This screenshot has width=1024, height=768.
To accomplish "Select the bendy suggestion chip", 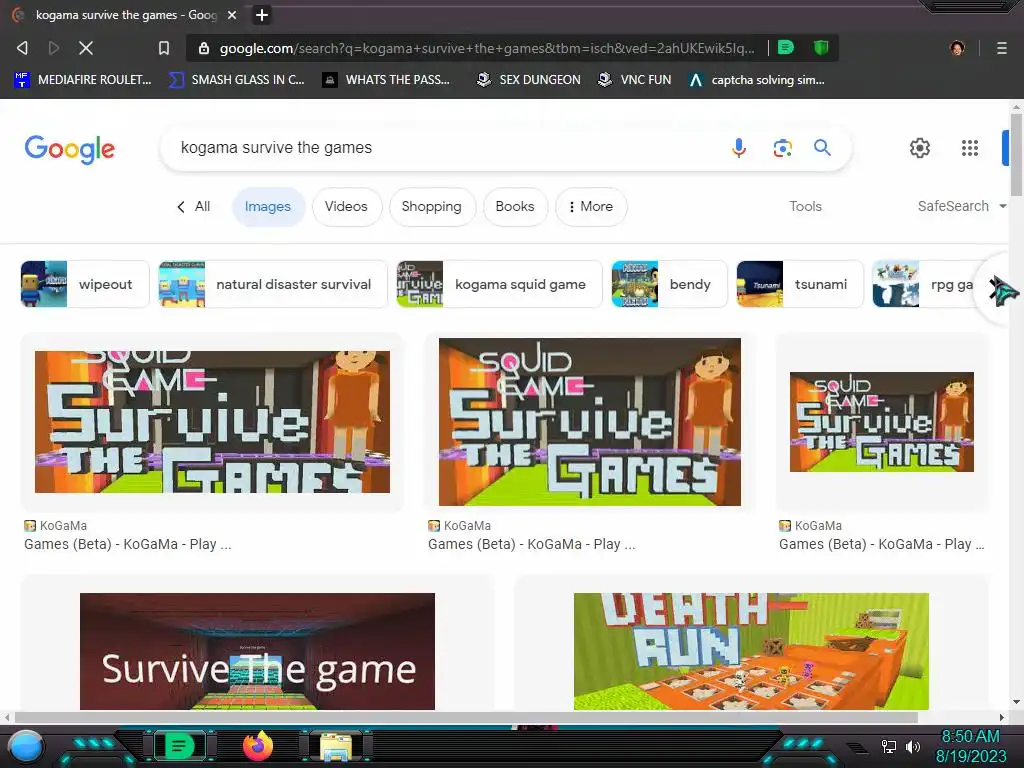I will pos(669,284).
